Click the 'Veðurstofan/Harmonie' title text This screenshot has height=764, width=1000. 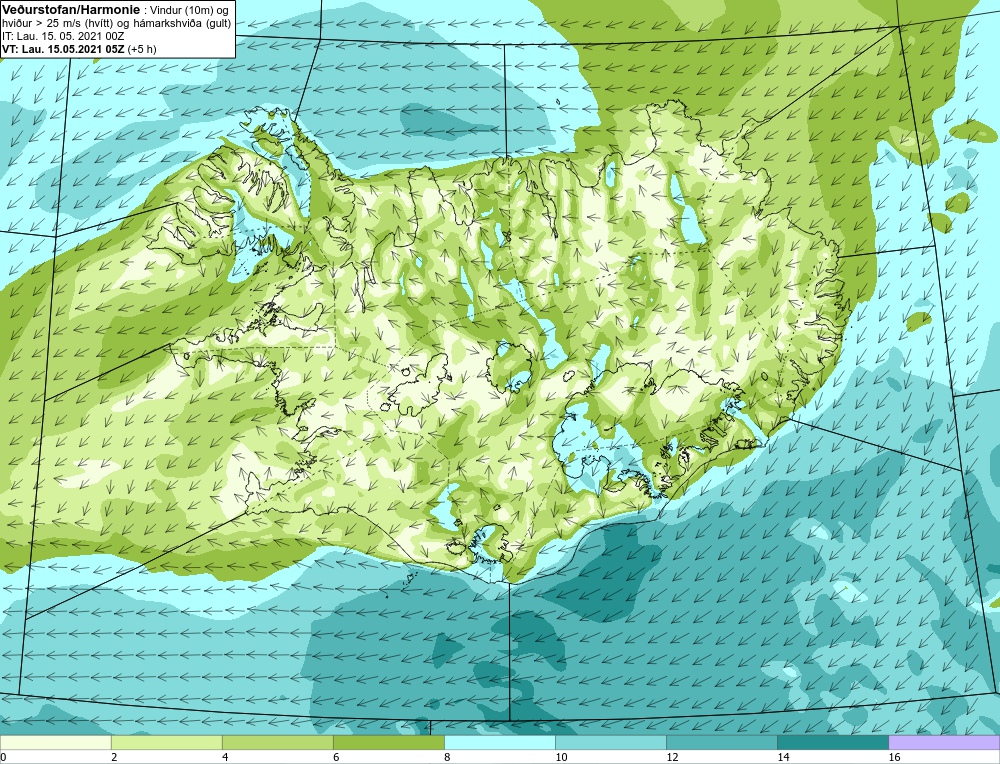tap(70, 10)
